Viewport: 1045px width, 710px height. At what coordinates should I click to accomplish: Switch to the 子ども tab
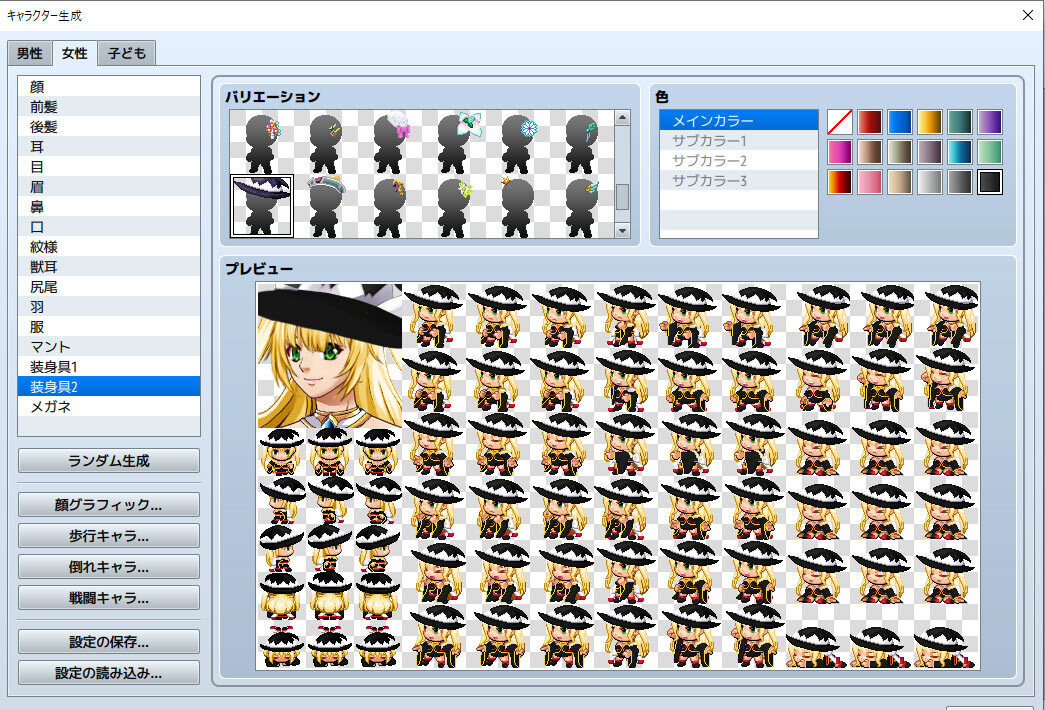pos(126,53)
